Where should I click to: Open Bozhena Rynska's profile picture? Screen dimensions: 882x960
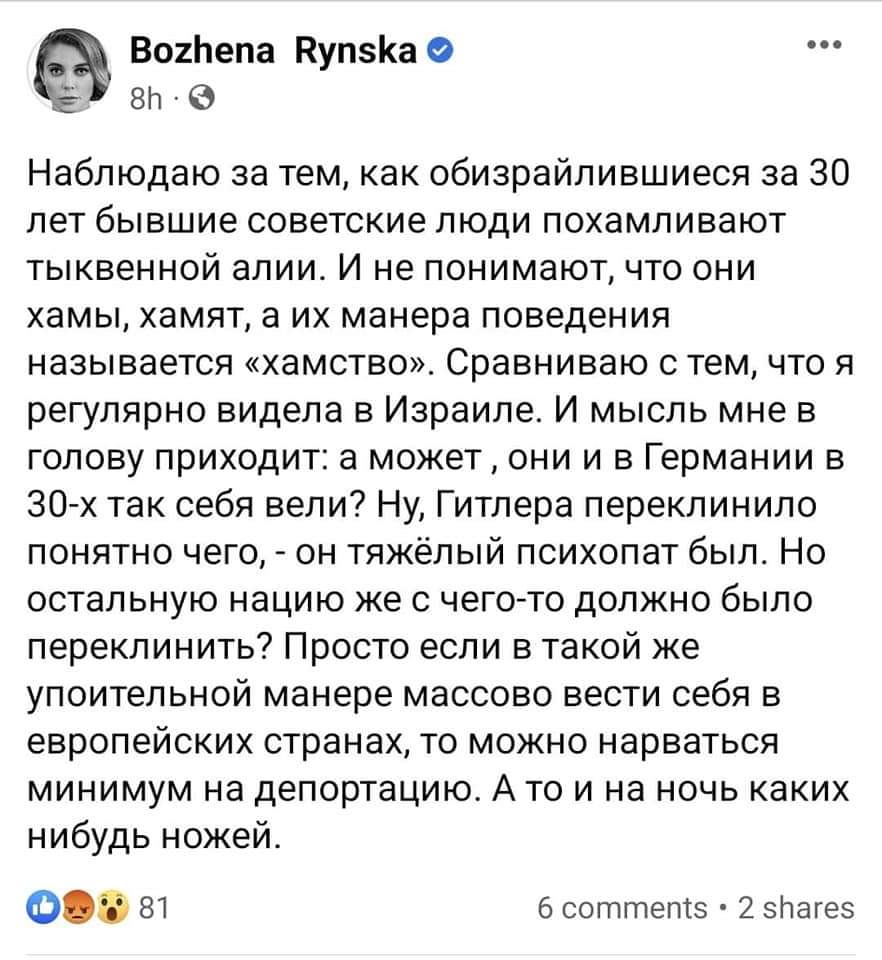69,71
